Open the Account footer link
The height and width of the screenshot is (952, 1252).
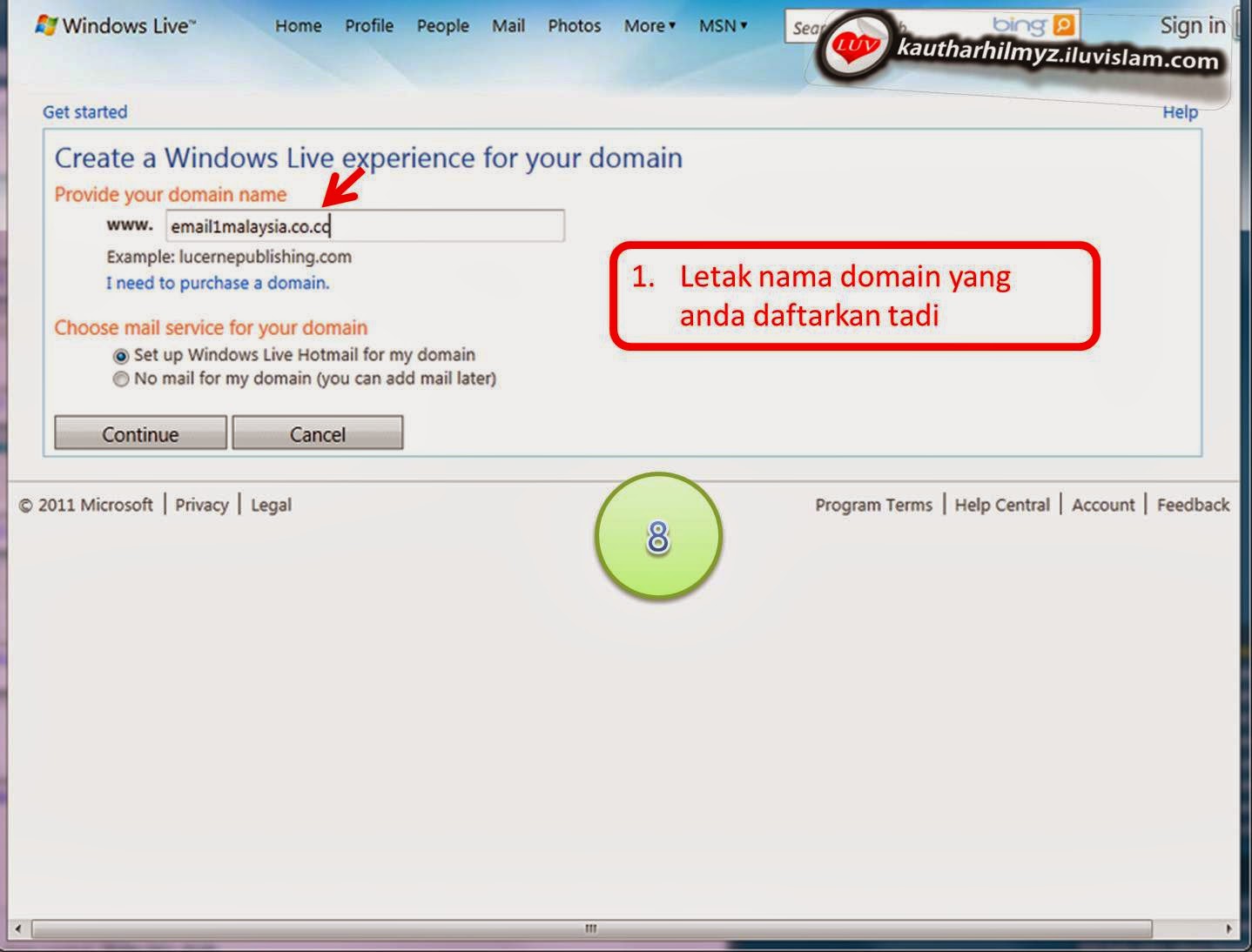pyautogui.click(x=1103, y=505)
